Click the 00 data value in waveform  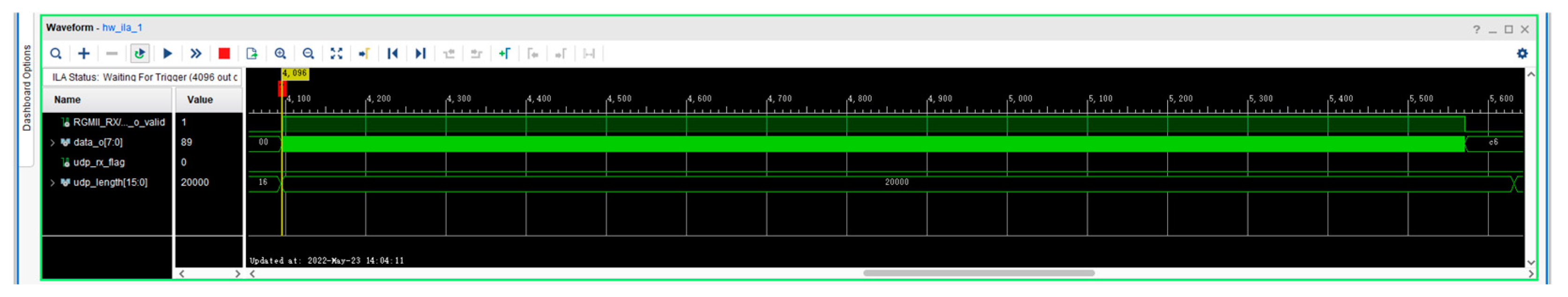[x=263, y=142]
